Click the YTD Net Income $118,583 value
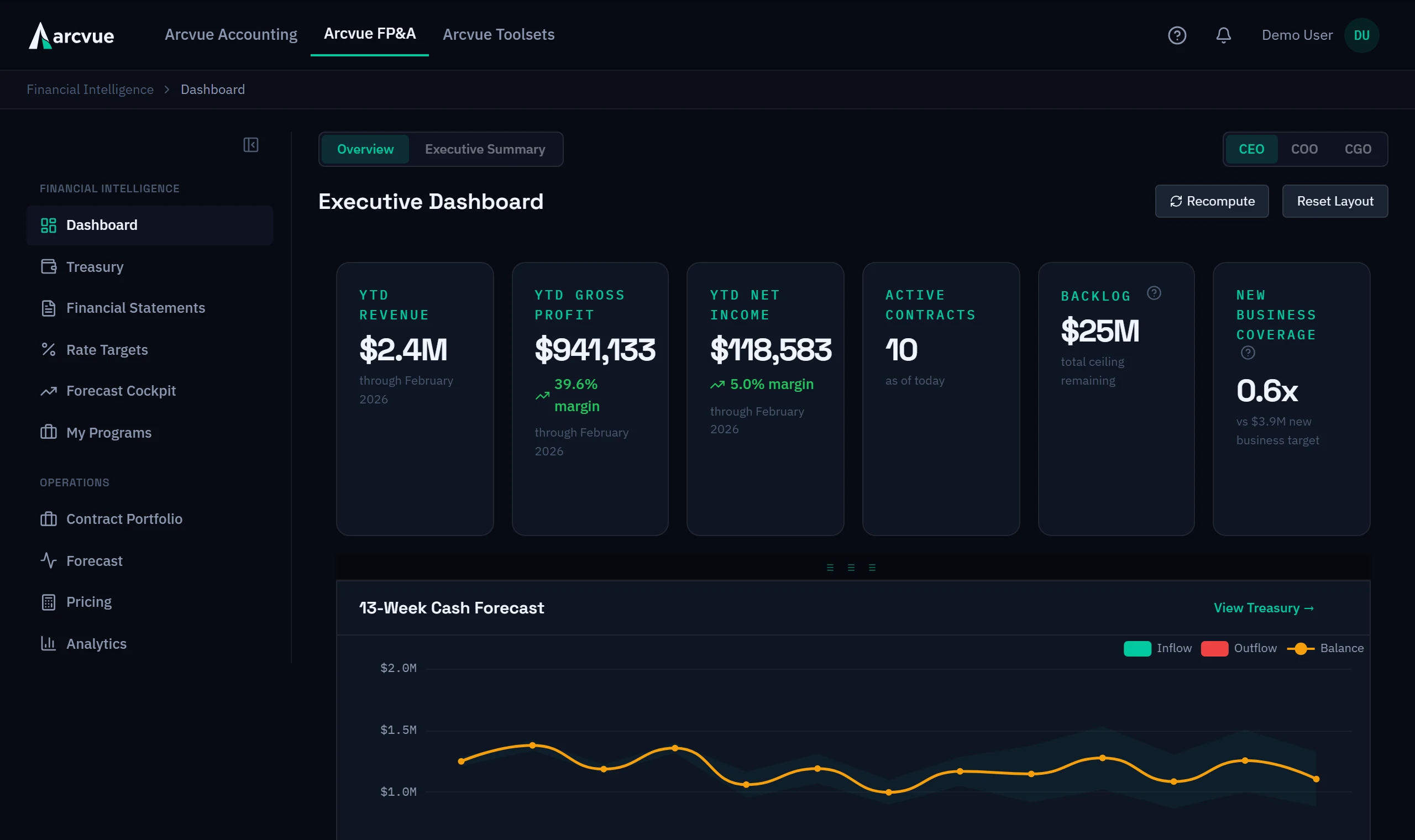 (x=771, y=349)
